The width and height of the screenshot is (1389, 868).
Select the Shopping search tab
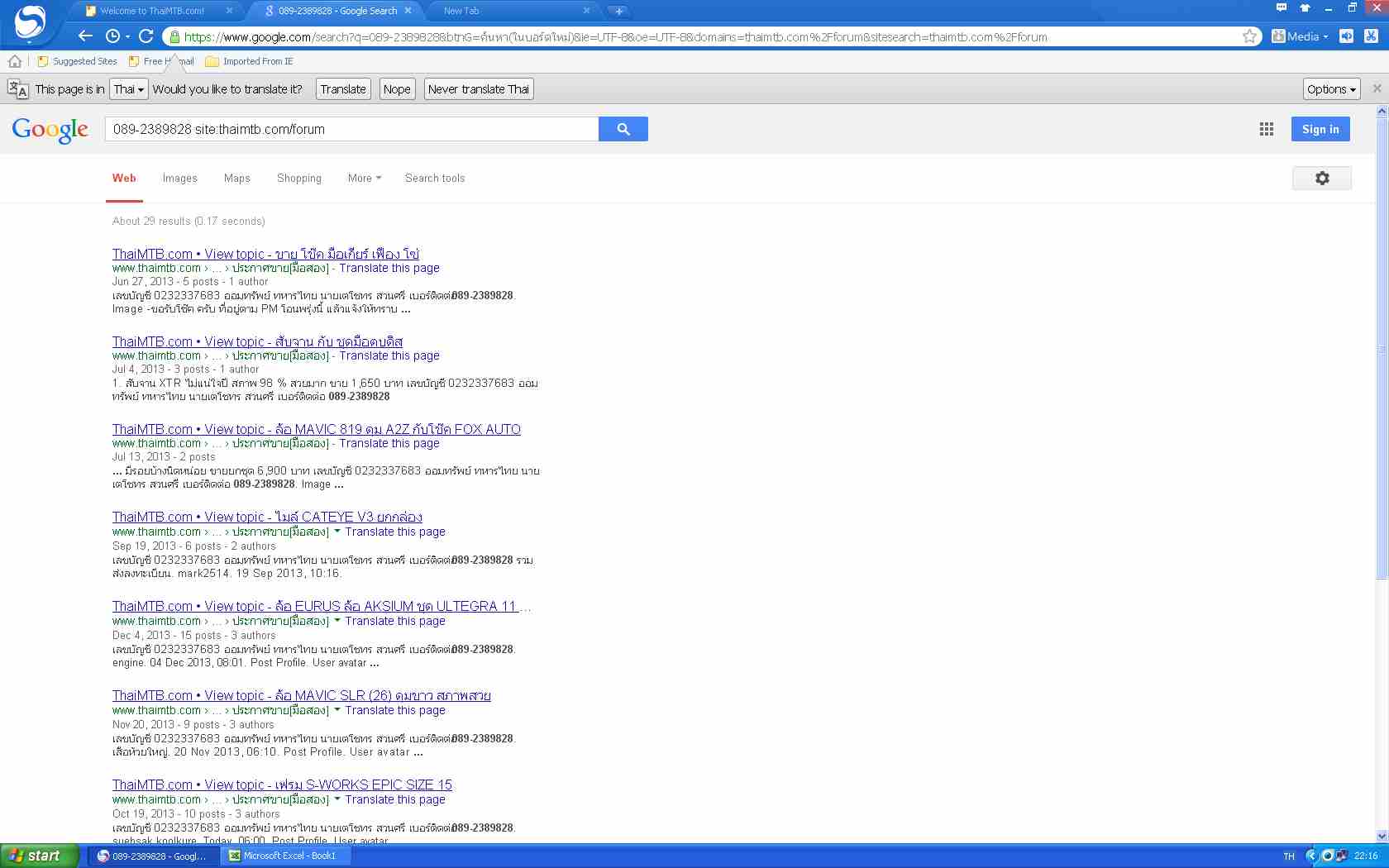299,178
